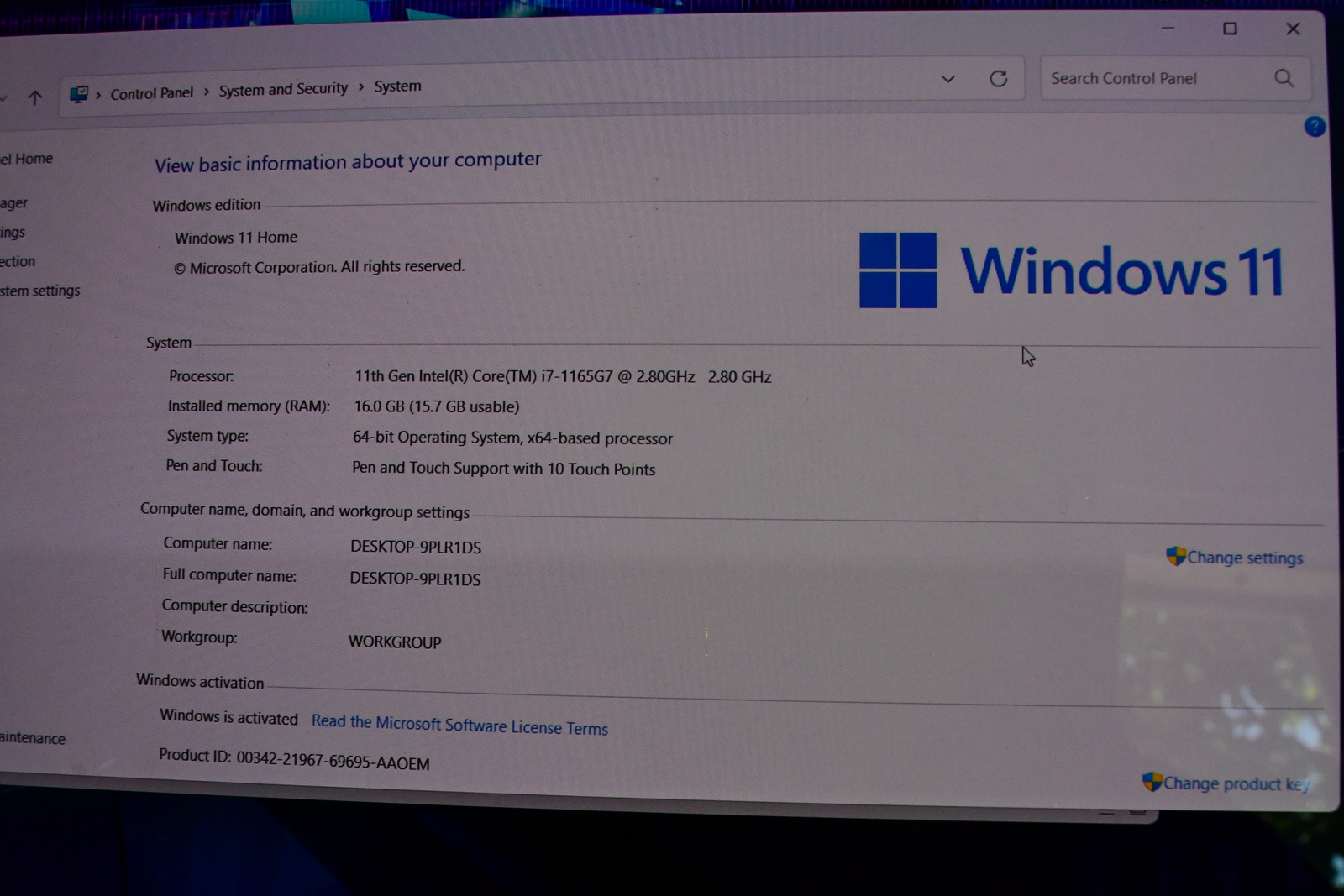Open help via blue question mark icon
Viewport: 1344px width, 896px height.
1315,126
